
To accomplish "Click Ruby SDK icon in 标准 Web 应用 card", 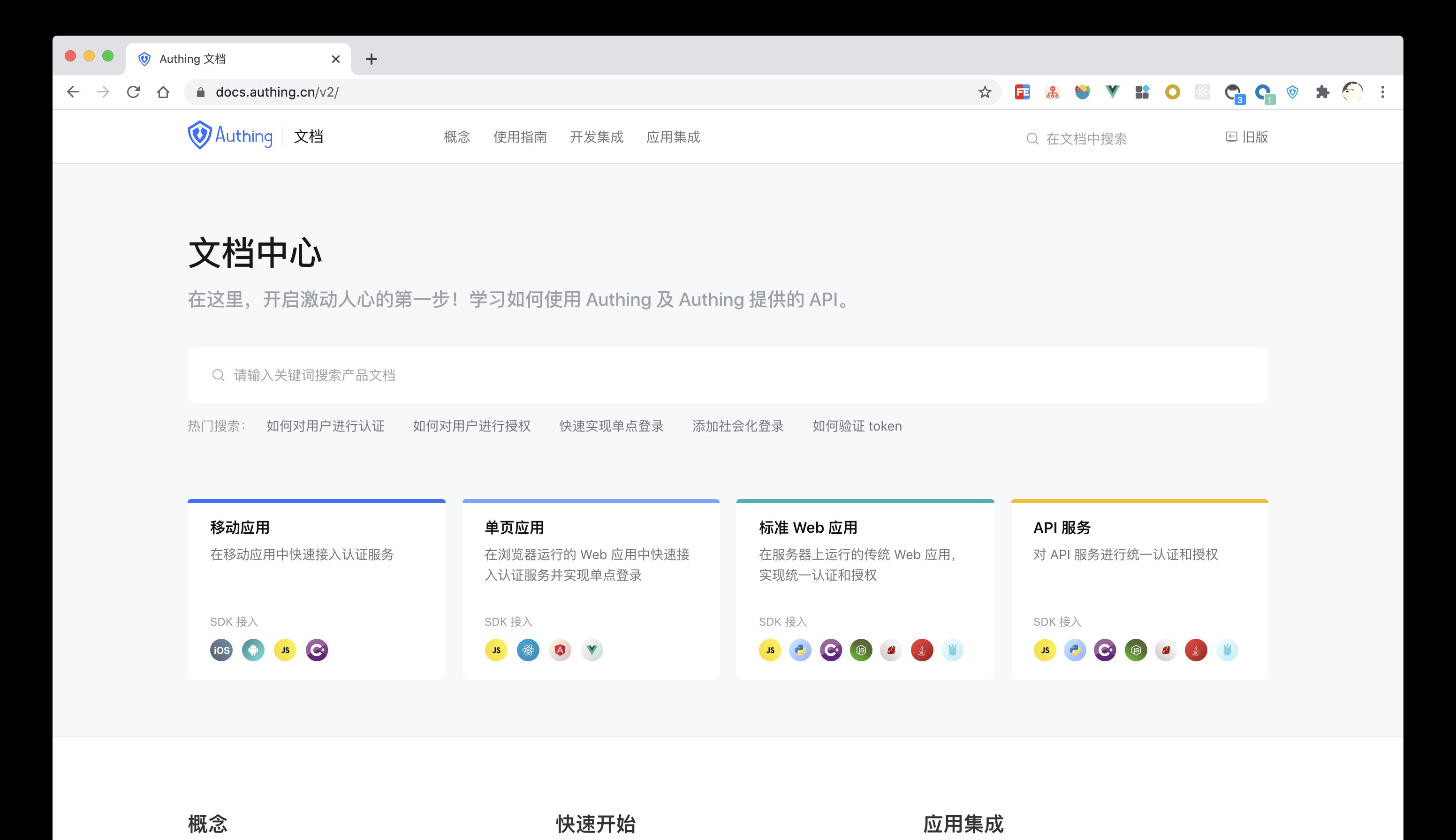I will coord(891,650).
